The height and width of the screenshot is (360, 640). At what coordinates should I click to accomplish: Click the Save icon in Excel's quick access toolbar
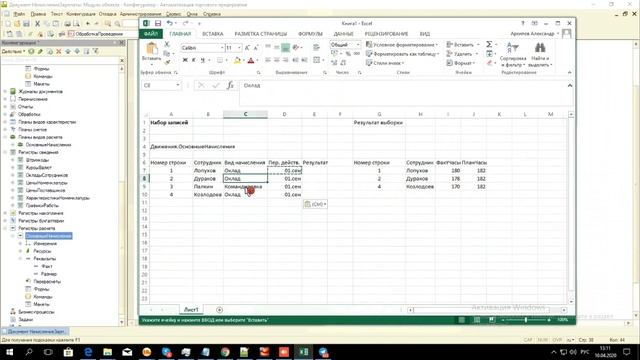click(x=158, y=23)
